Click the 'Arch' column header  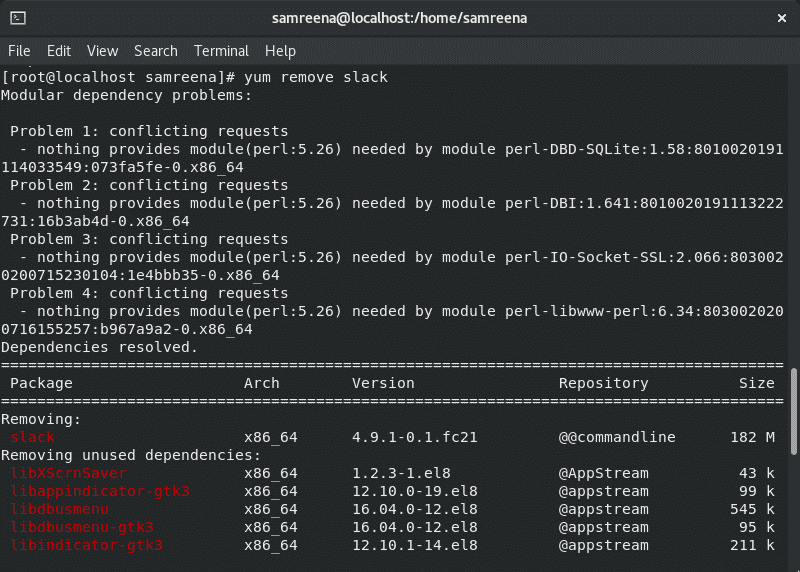[x=262, y=383]
